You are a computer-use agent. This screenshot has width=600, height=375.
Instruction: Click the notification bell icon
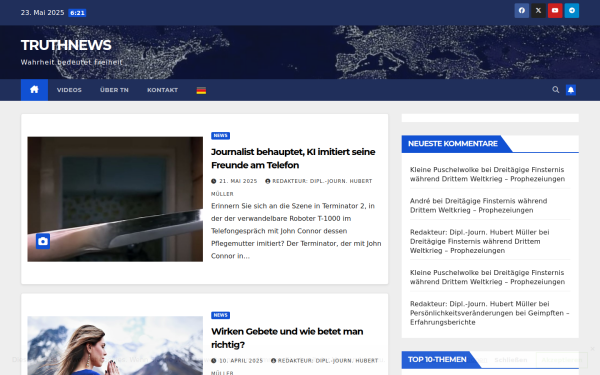pos(571,90)
